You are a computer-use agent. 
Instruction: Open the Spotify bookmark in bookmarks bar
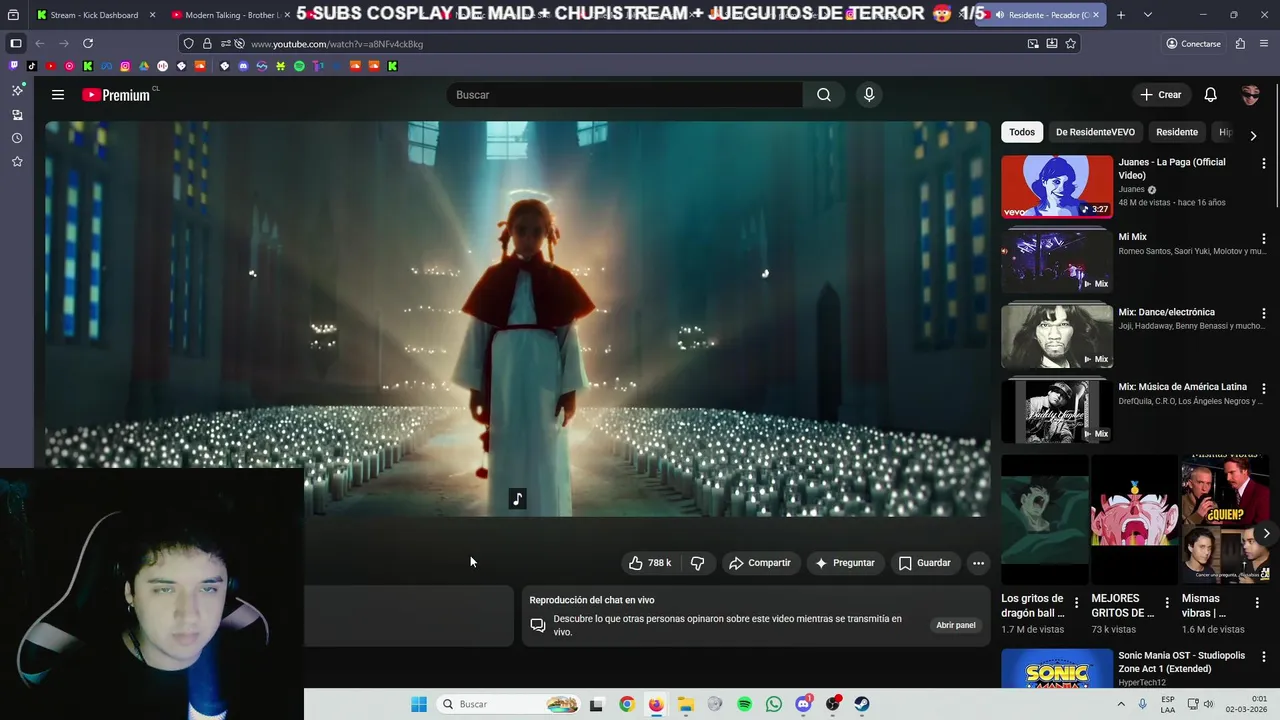299,66
